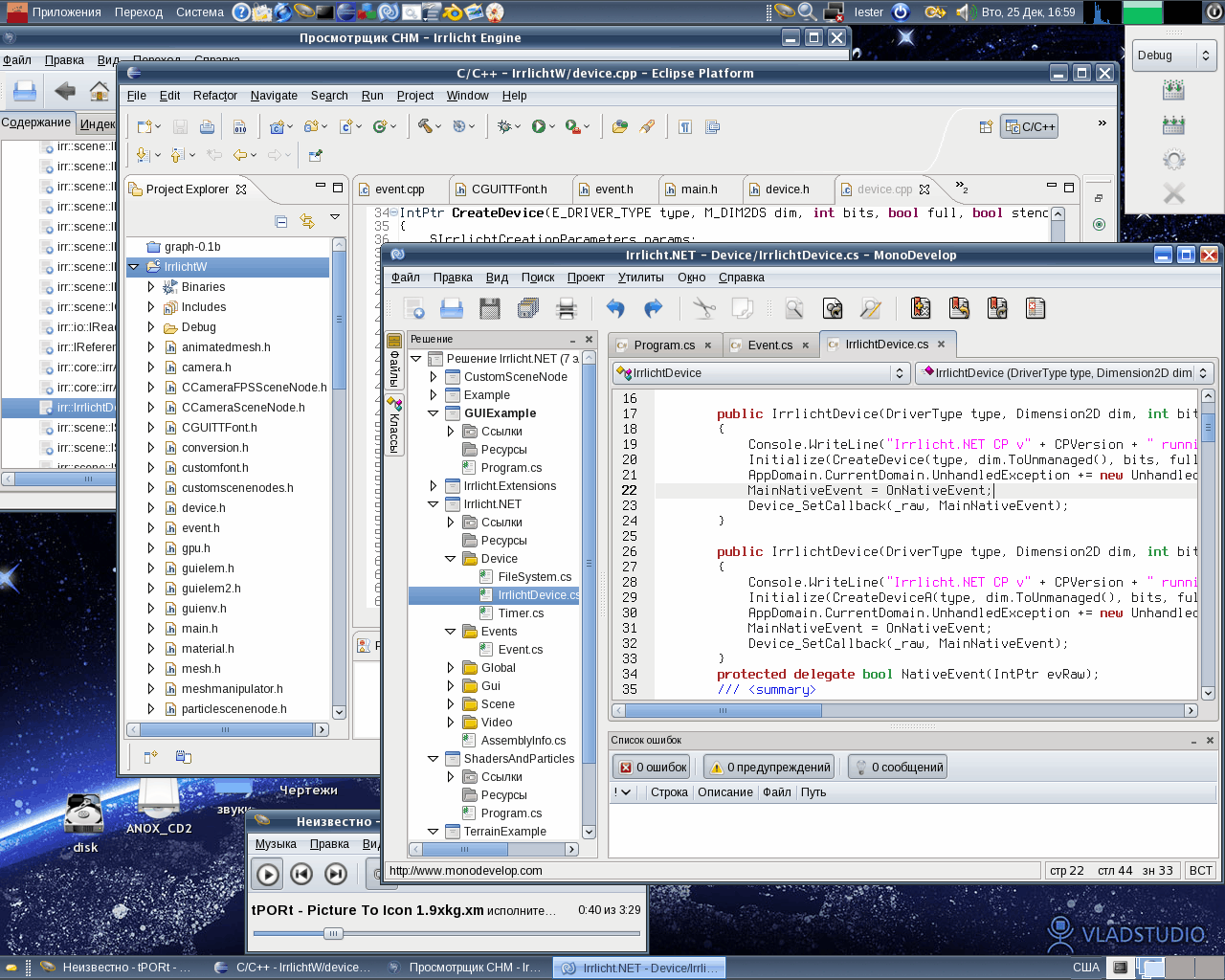Click Save floppy icon in MonoDevelop toolbar
Image resolution: width=1225 pixels, height=980 pixels.
[x=490, y=308]
